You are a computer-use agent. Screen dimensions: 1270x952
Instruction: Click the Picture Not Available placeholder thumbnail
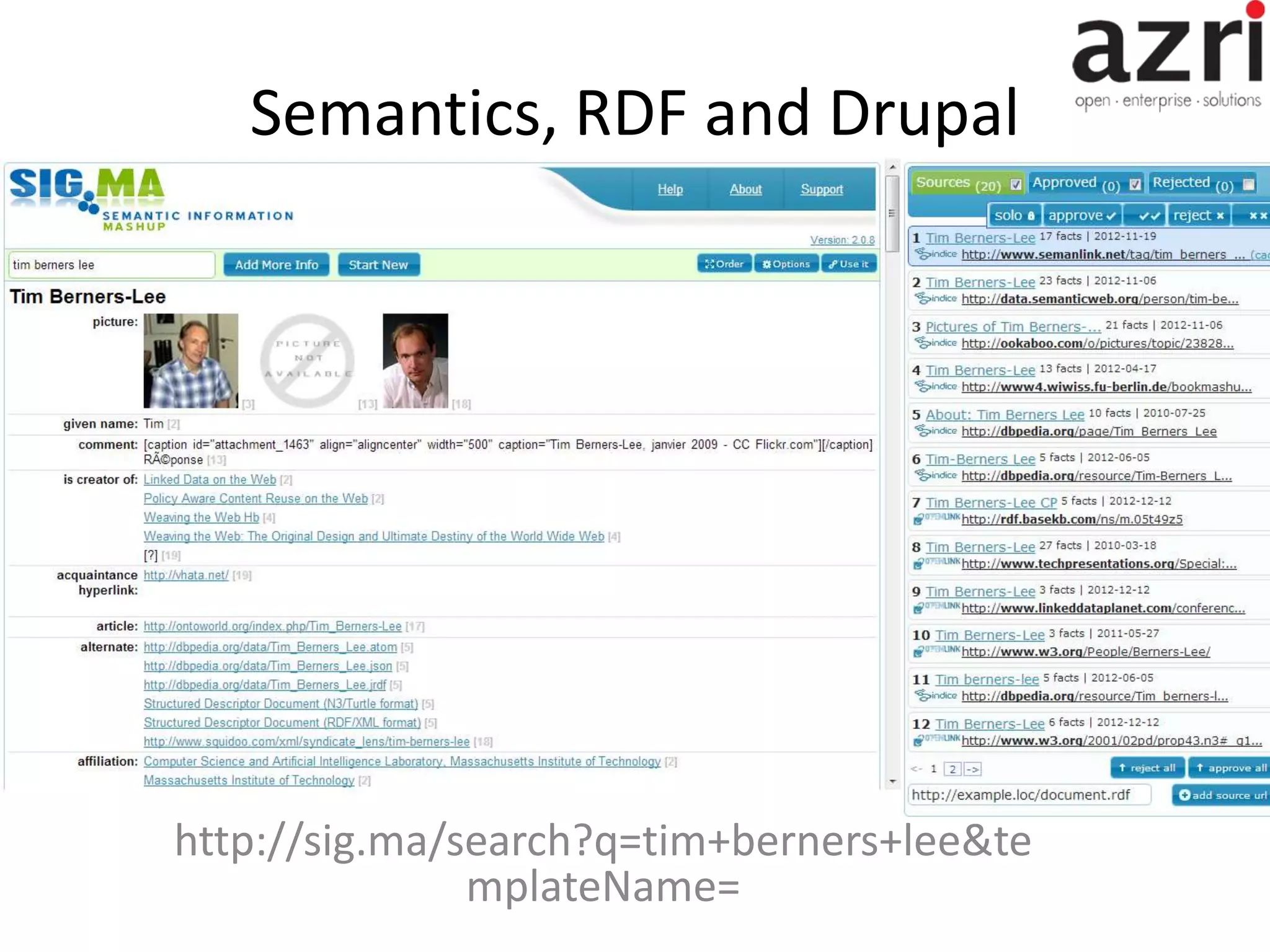click(x=307, y=361)
